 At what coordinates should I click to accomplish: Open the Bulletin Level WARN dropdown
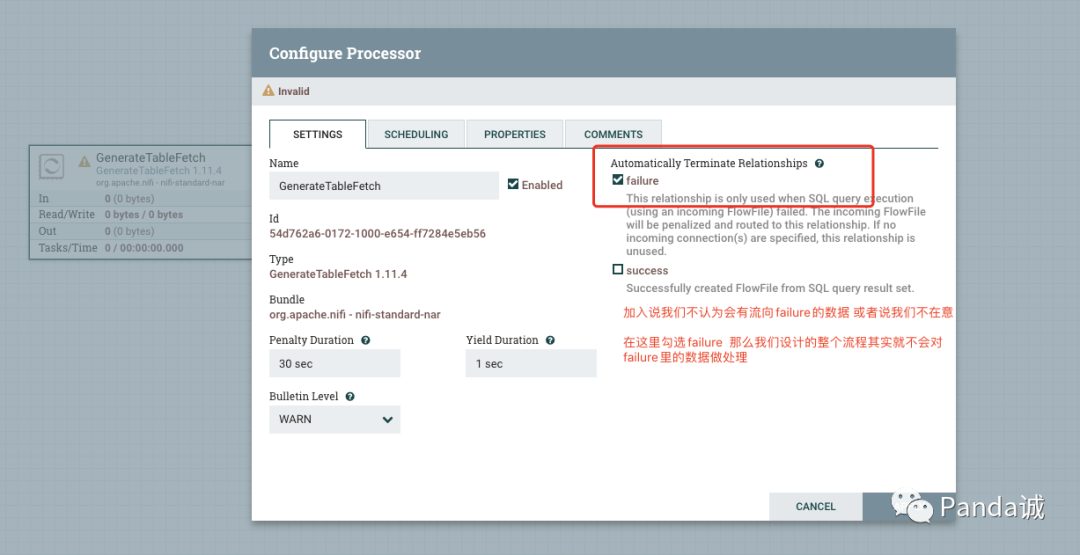click(335, 419)
